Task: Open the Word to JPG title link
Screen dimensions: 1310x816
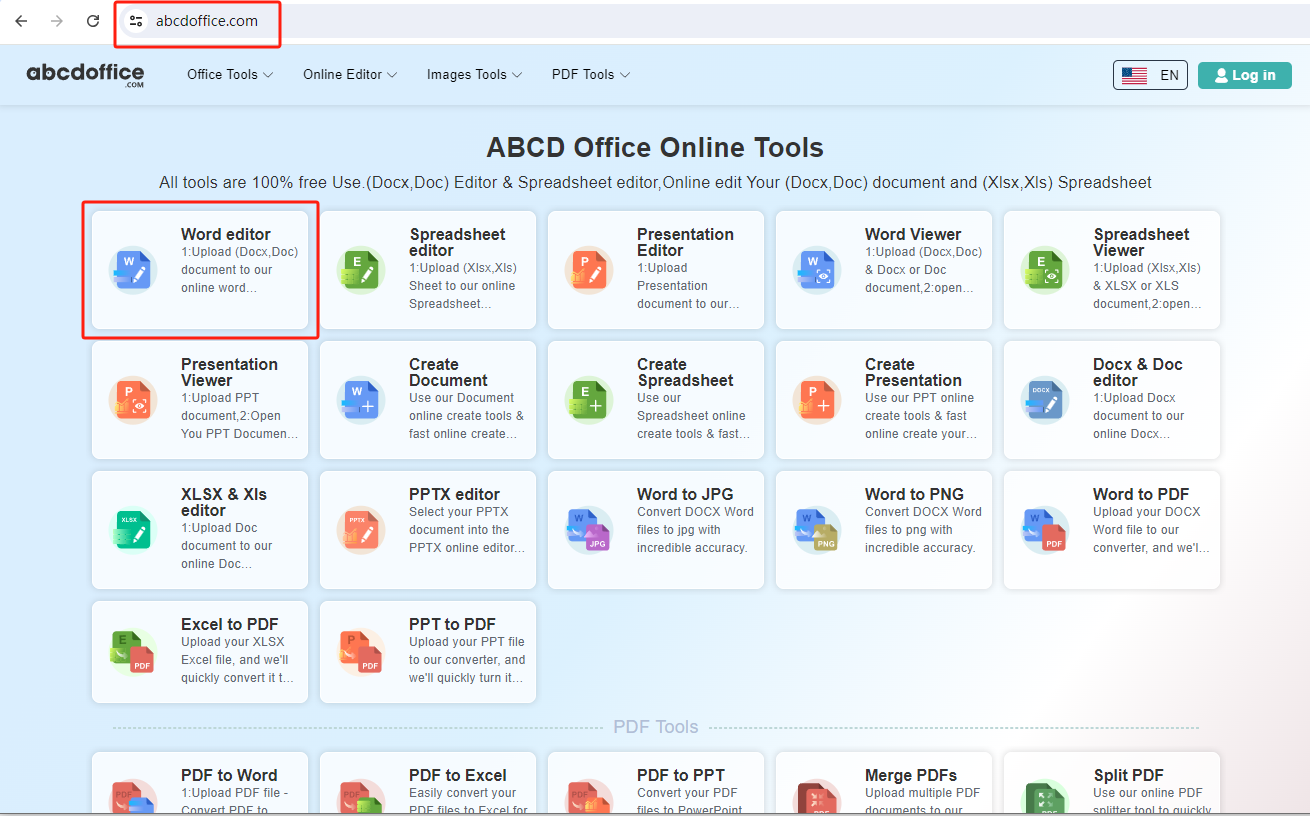Action: pyautogui.click(x=685, y=495)
